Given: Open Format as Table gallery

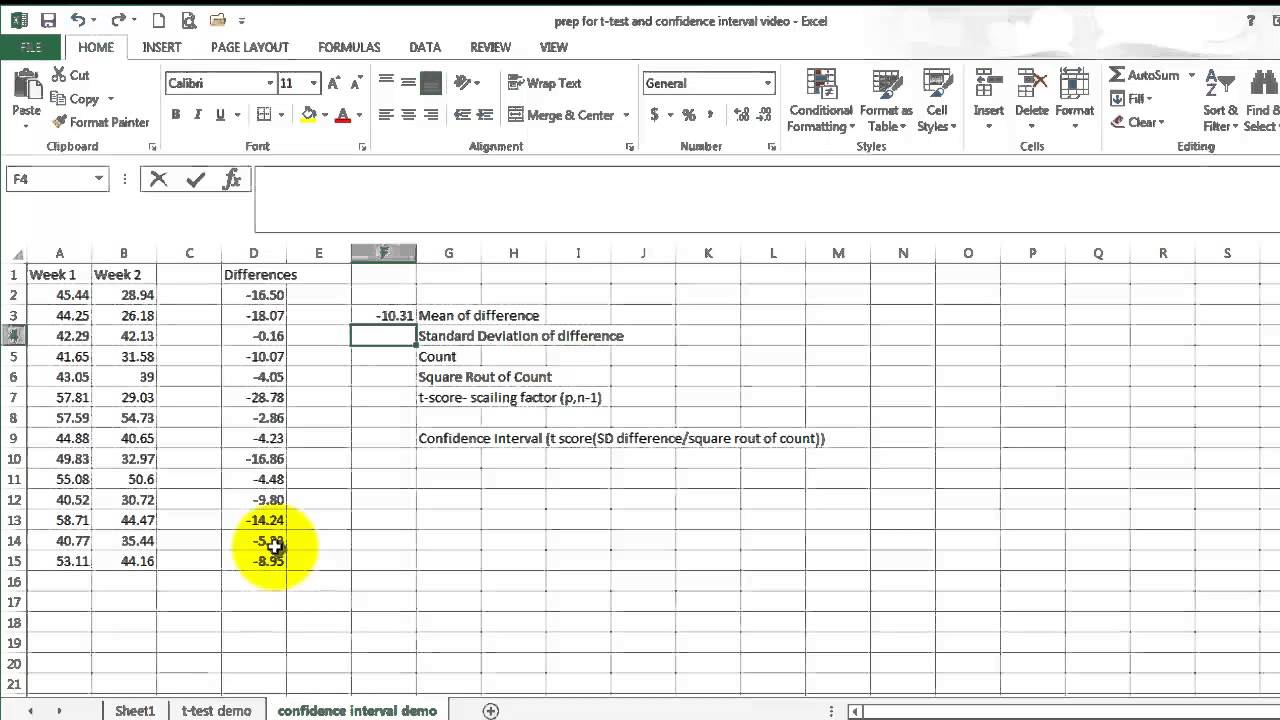Looking at the screenshot, I should click(886, 101).
